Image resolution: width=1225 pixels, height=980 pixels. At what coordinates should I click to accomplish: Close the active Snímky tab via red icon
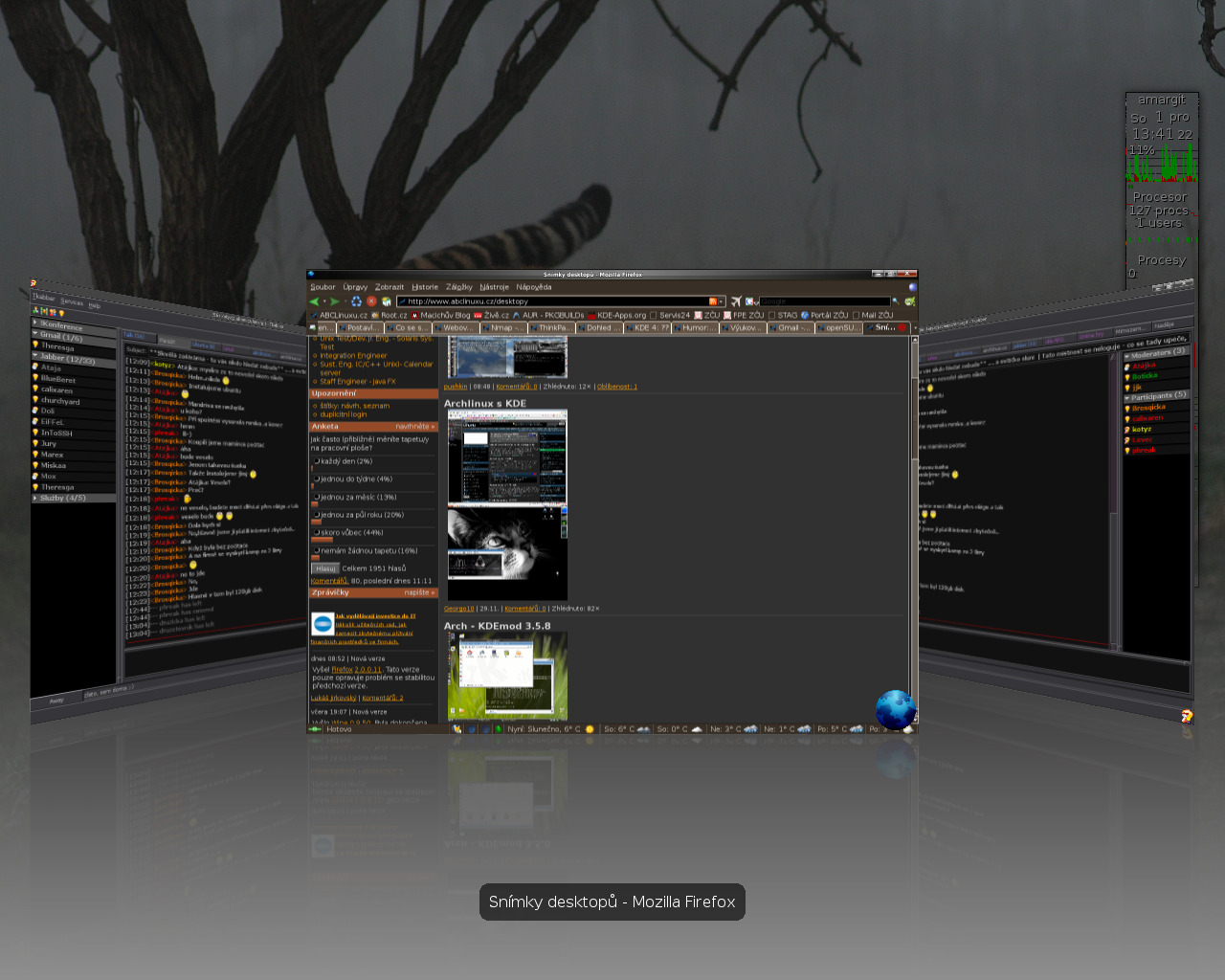pos(902,327)
